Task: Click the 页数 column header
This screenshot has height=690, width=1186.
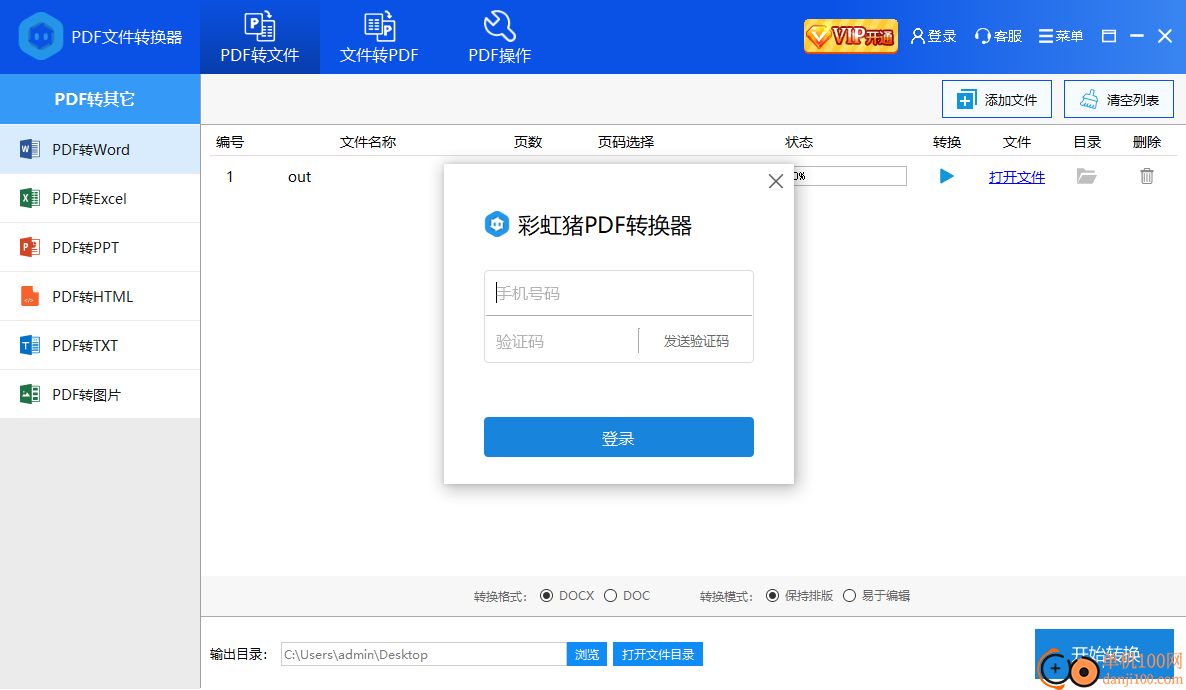Action: pos(528,142)
